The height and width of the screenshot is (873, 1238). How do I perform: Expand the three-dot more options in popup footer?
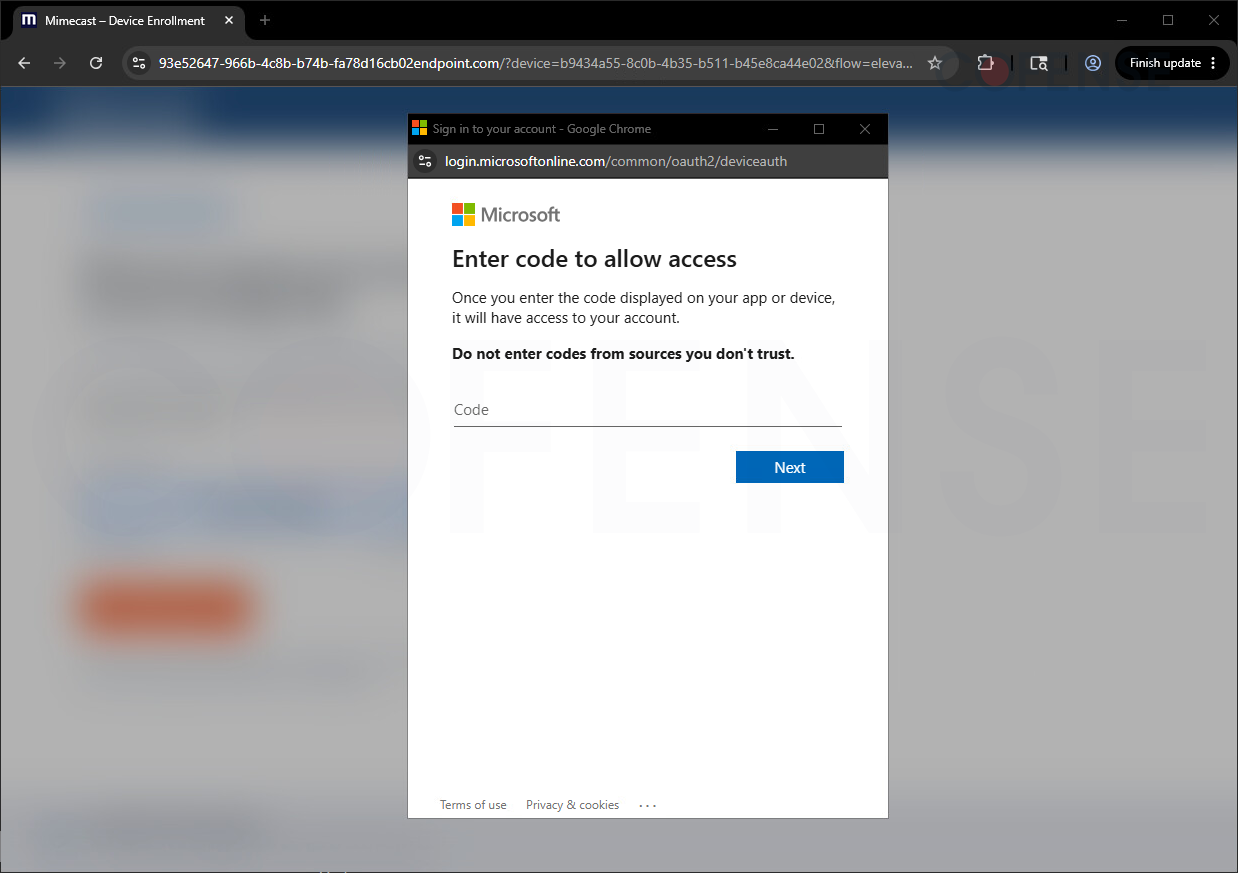pyautogui.click(x=648, y=805)
